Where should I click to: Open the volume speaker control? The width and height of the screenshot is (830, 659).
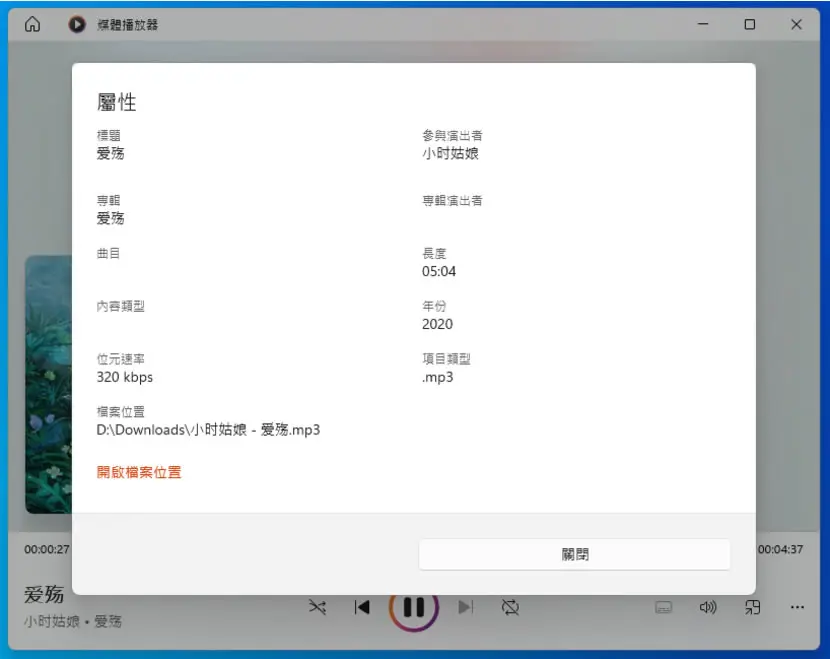click(708, 607)
